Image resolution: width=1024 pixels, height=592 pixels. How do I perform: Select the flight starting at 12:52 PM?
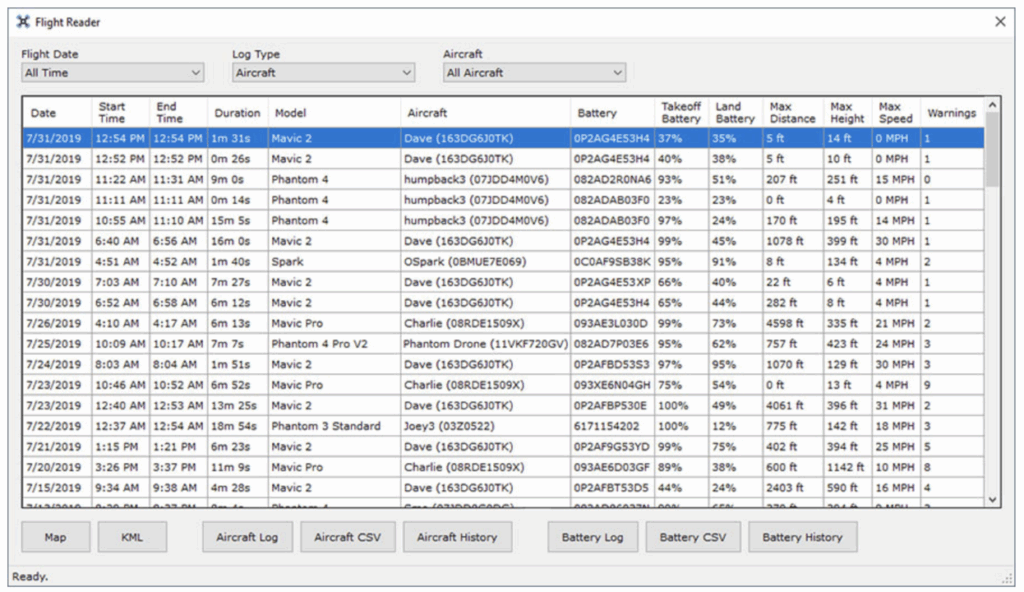pos(504,159)
